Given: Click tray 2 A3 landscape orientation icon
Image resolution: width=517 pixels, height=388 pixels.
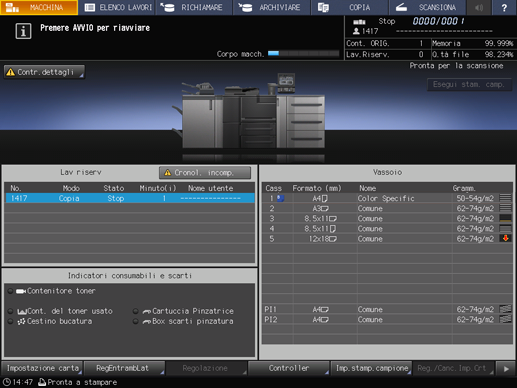Looking at the screenshot, I should [325, 209].
